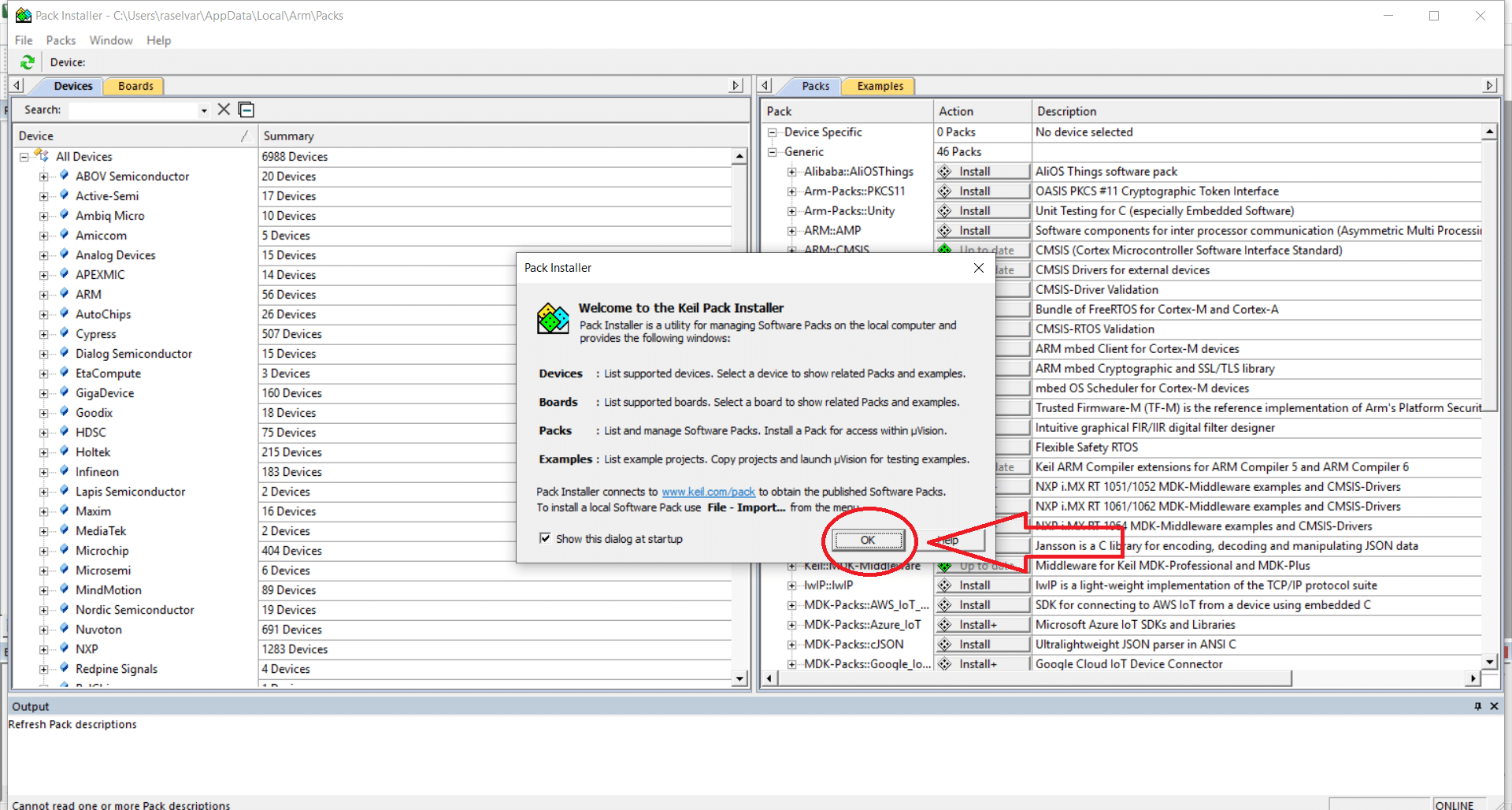Click Install+ for MDK-Packs::Azure_IoT

982,624
